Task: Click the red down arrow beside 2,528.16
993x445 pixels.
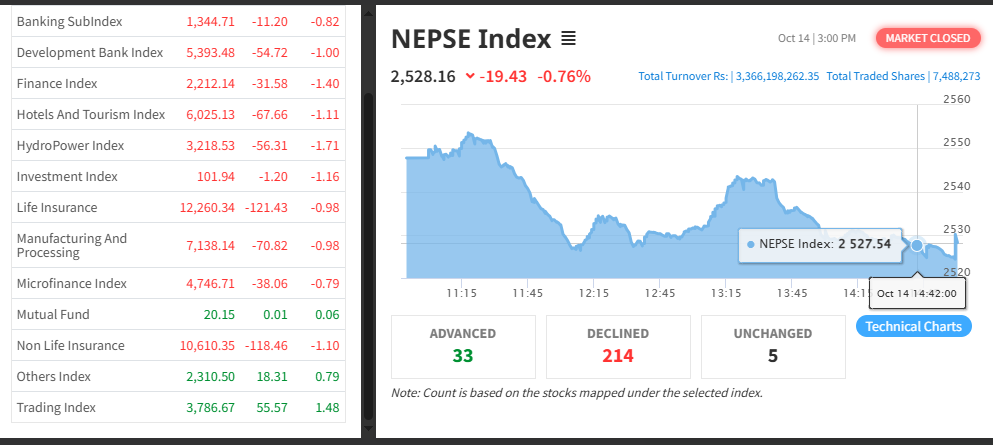Action: pos(471,77)
